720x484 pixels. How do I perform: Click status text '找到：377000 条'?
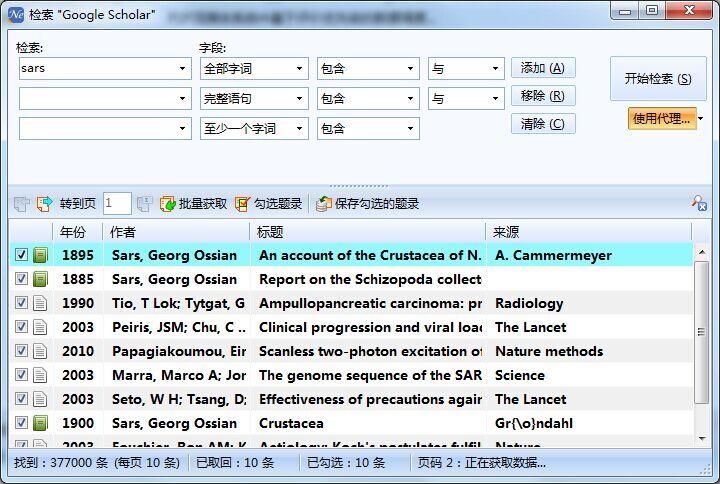pos(61,462)
